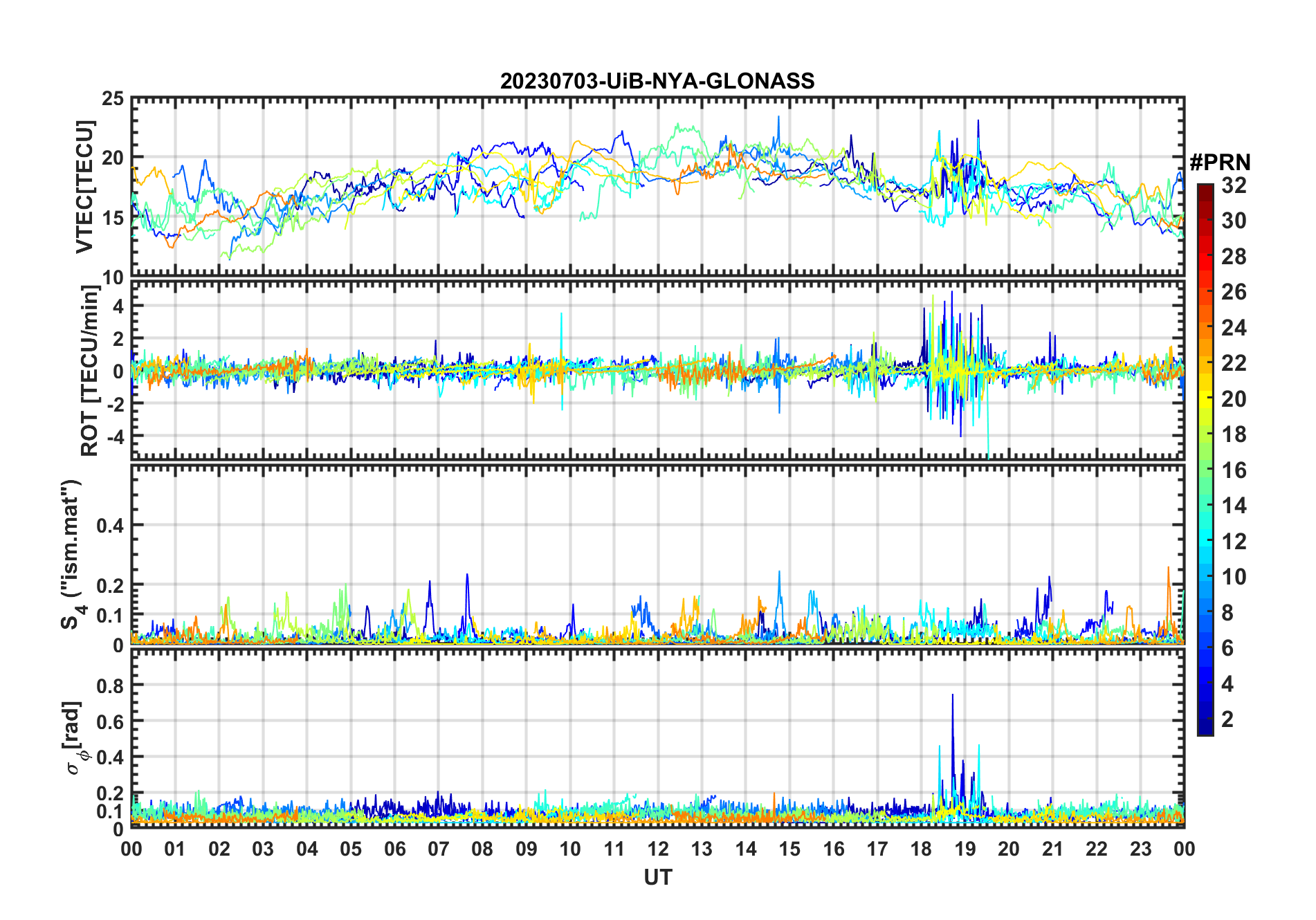Click colorbar tick label 8
The image size is (1316, 920).
click(1227, 613)
